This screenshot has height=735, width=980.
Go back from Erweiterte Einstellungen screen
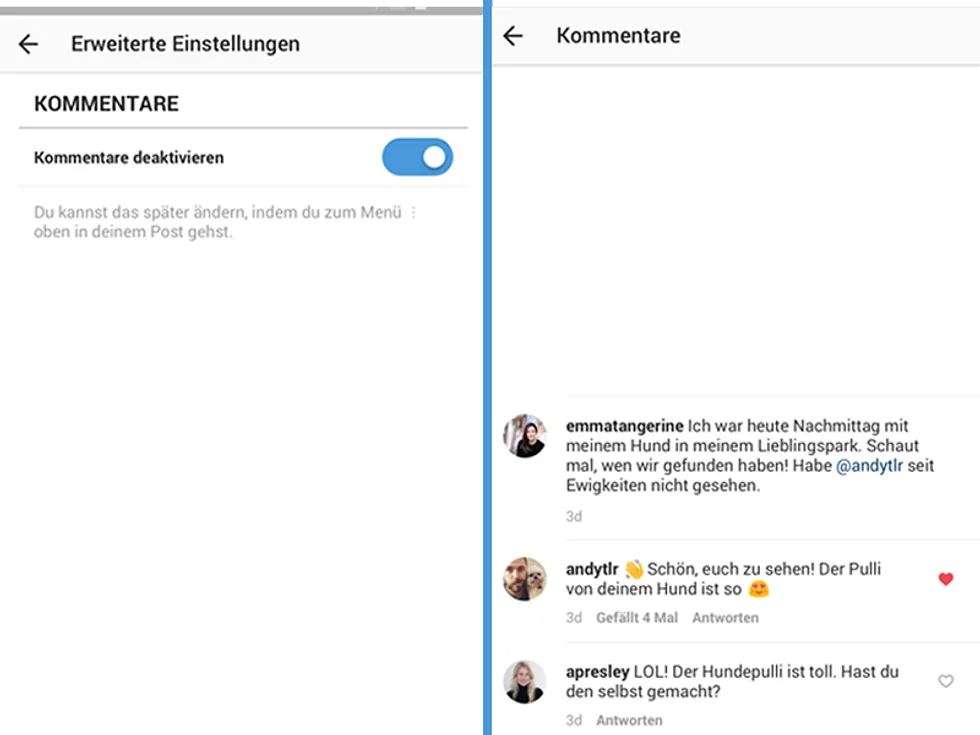click(x=28, y=44)
